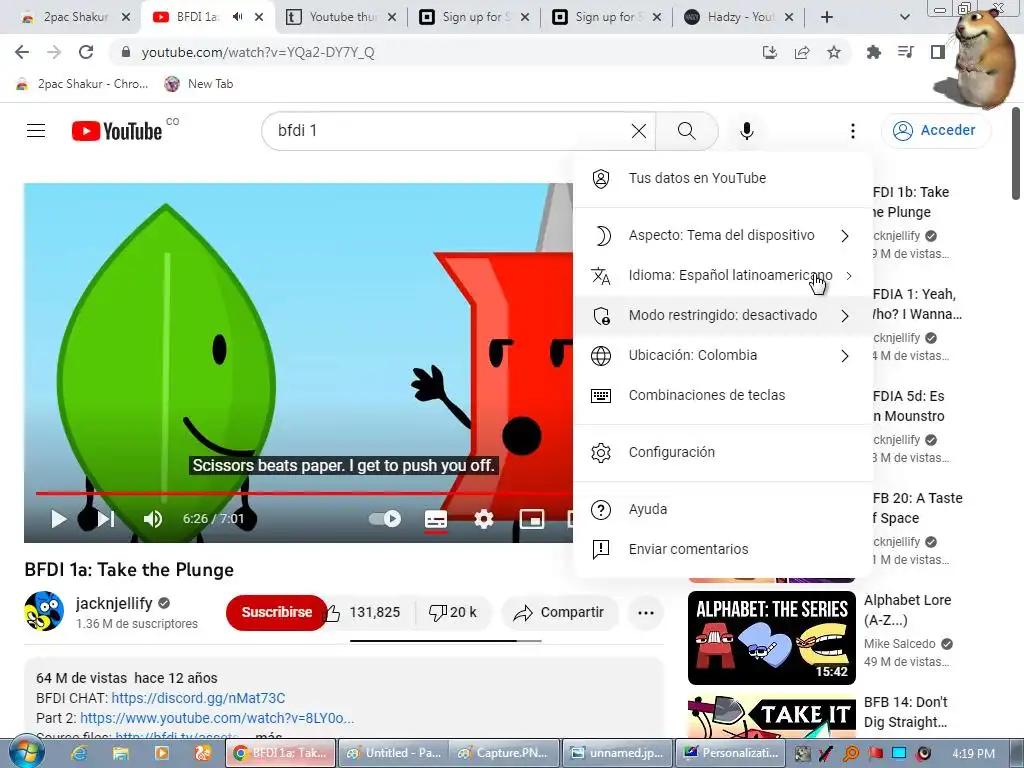Install app icon in address bar
The image size is (1024, 768).
tap(770, 52)
